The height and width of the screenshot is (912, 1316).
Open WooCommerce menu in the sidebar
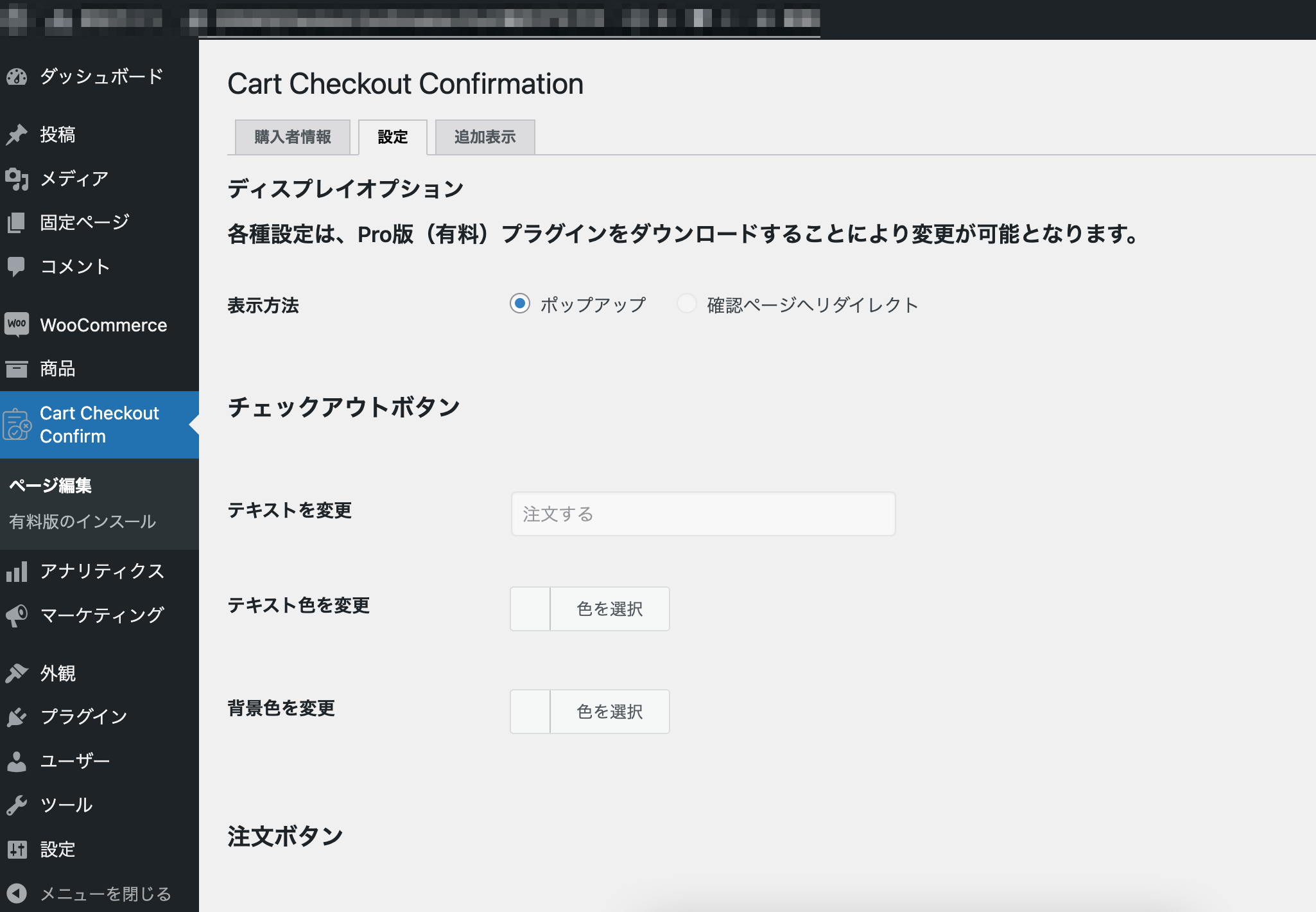tap(100, 325)
